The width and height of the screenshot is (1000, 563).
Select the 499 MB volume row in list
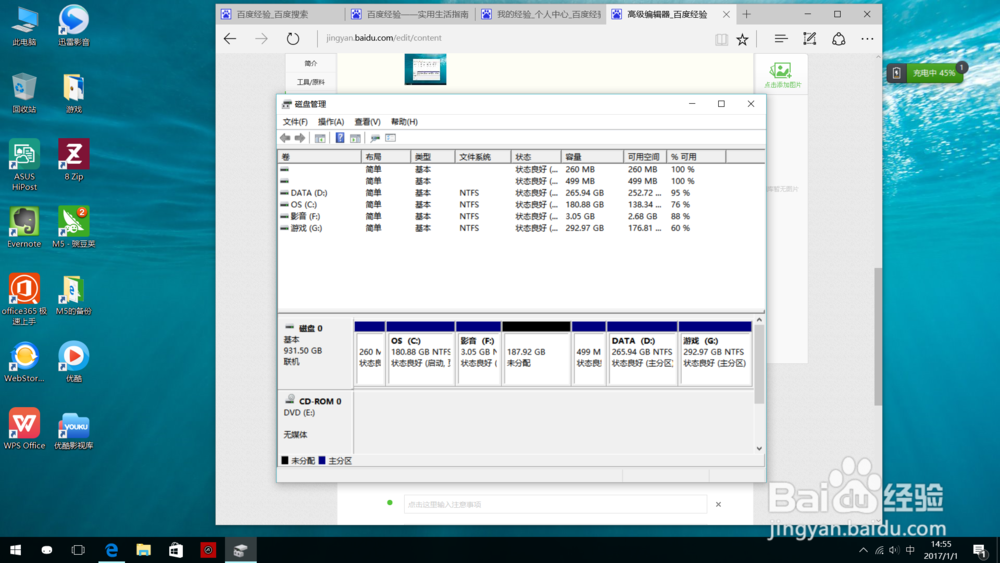520,181
